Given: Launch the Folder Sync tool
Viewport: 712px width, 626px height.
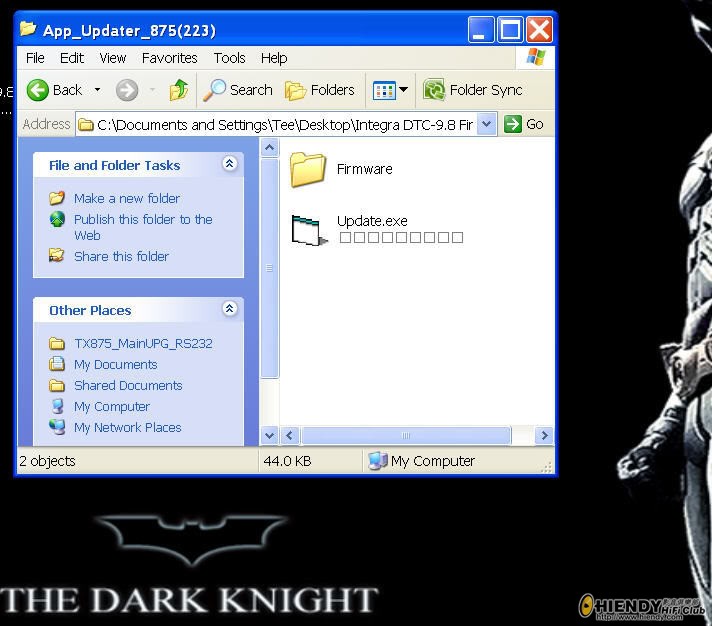Looking at the screenshot, I should point(473,90).
